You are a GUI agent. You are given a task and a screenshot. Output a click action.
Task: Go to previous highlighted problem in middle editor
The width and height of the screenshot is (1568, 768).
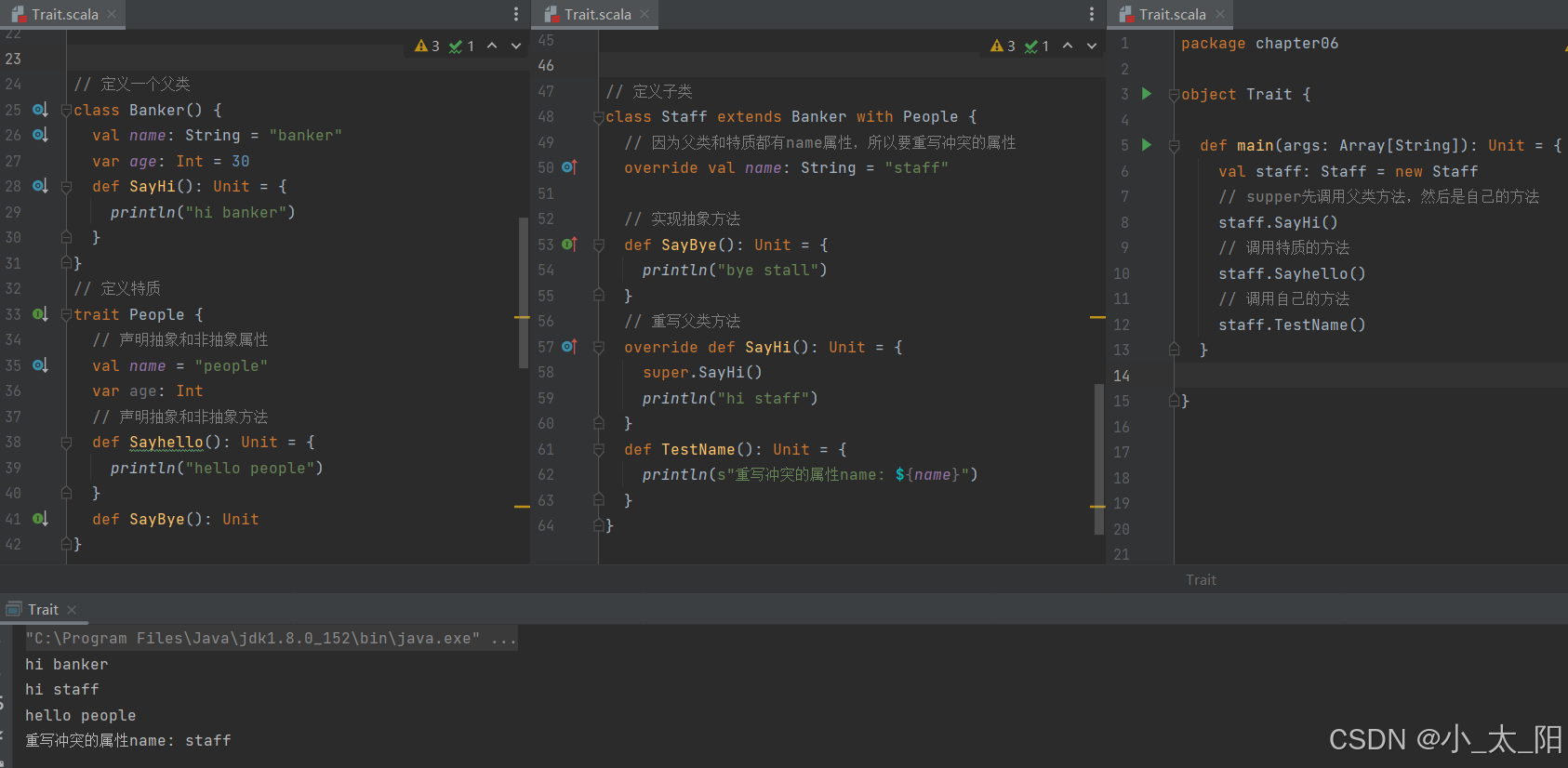(x=1068, y=46)
